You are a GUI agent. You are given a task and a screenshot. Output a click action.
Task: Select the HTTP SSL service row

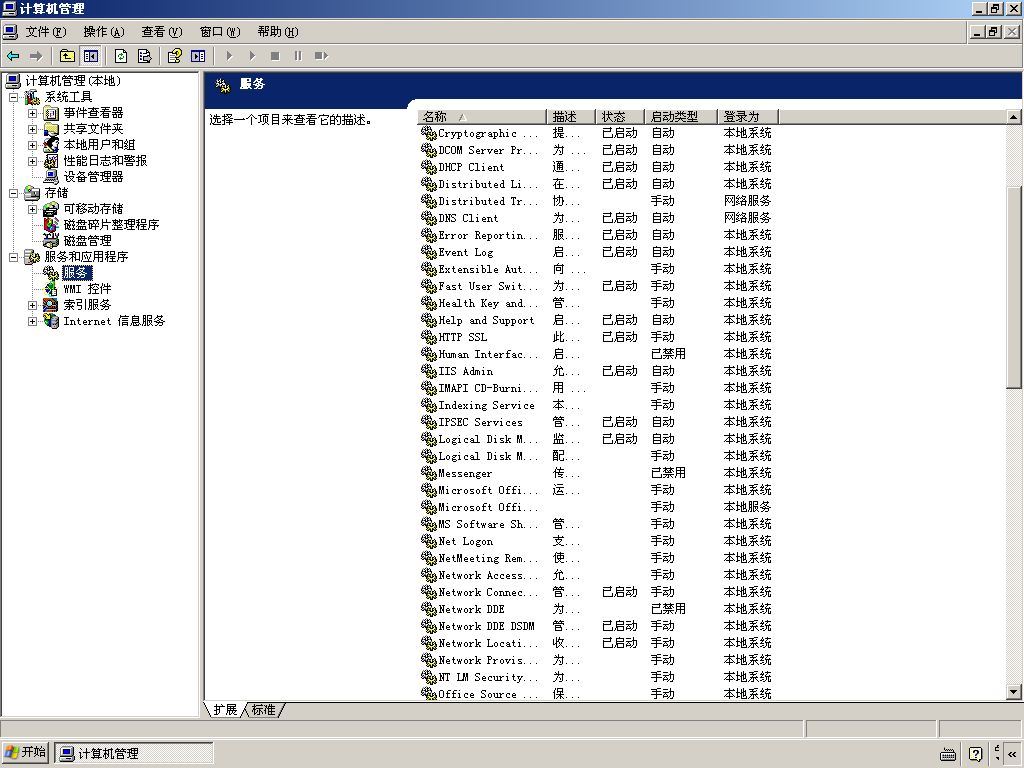(x=598, y=337)
